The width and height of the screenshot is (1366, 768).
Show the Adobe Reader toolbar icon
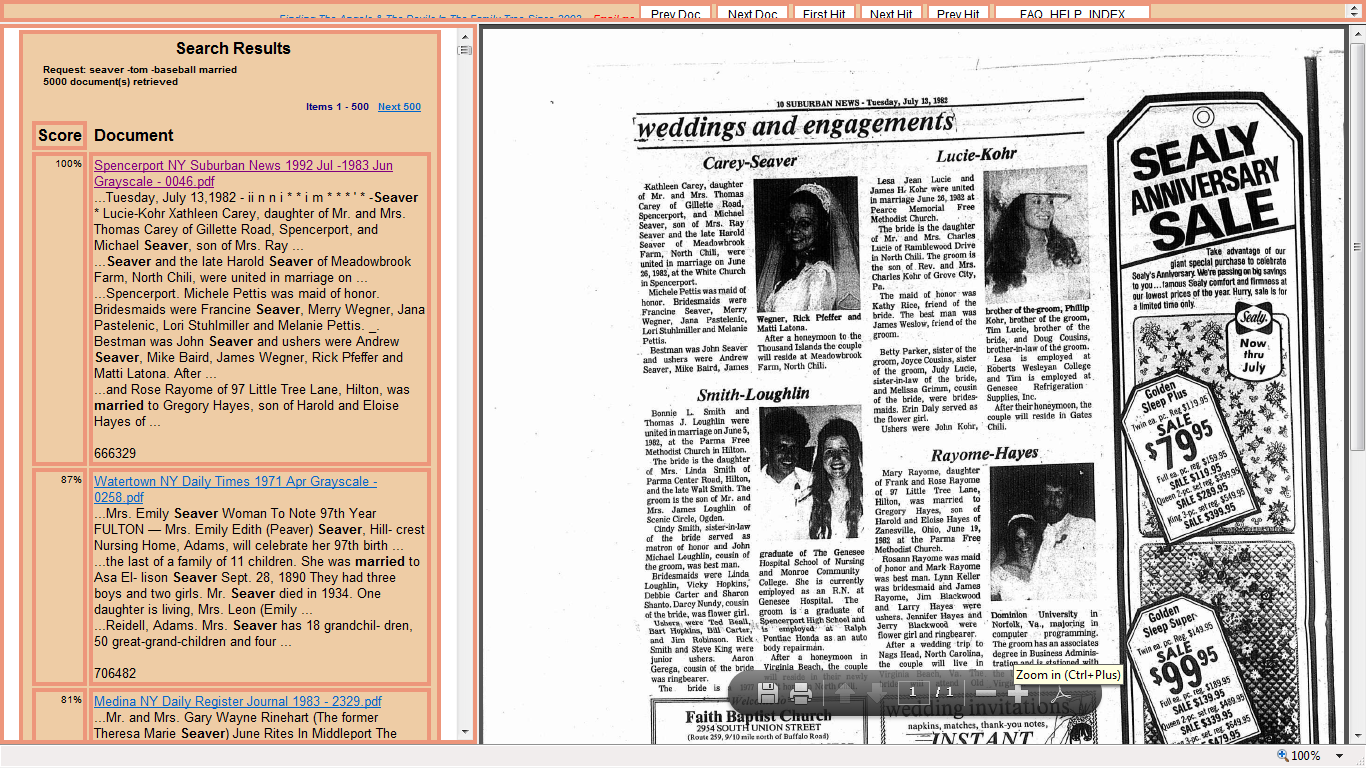pos(1062,693)
